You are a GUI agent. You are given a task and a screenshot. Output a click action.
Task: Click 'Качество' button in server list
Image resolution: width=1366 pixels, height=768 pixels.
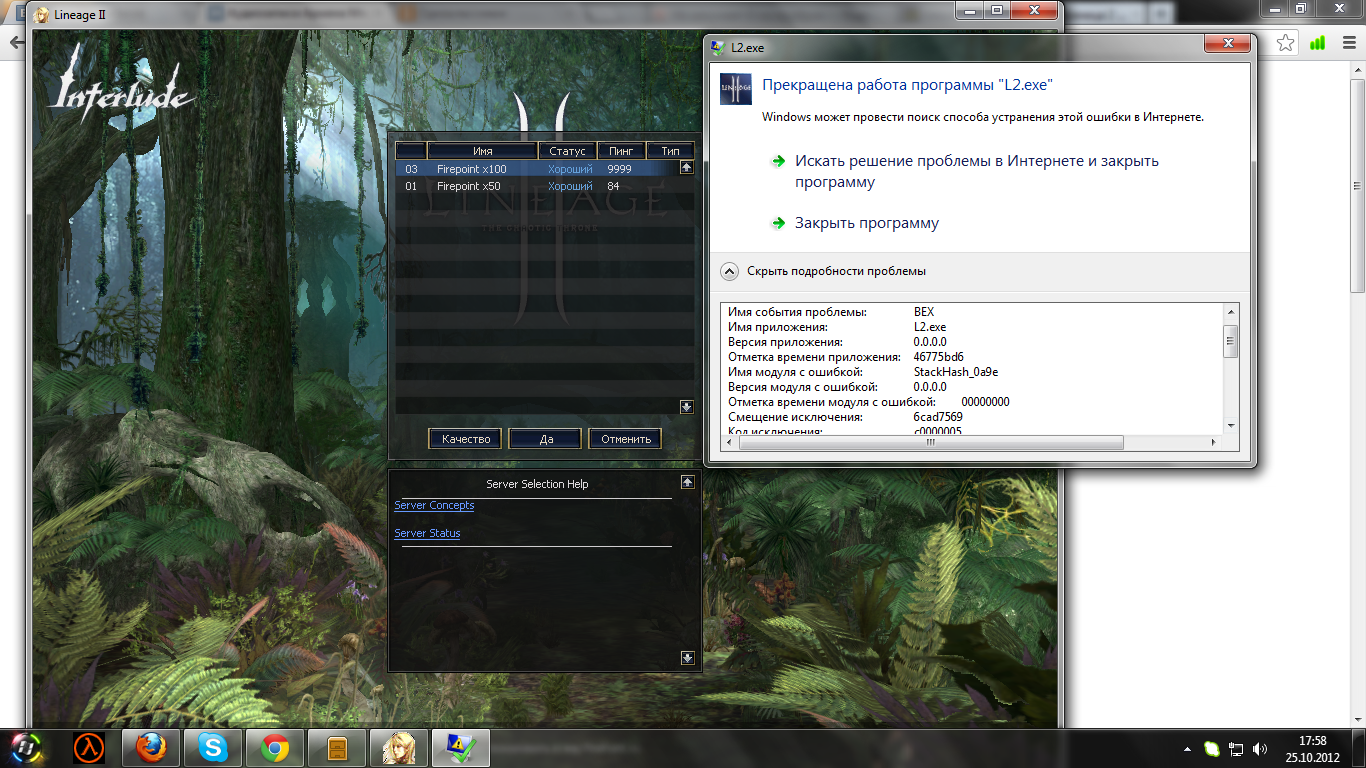(x=465, y=439)
